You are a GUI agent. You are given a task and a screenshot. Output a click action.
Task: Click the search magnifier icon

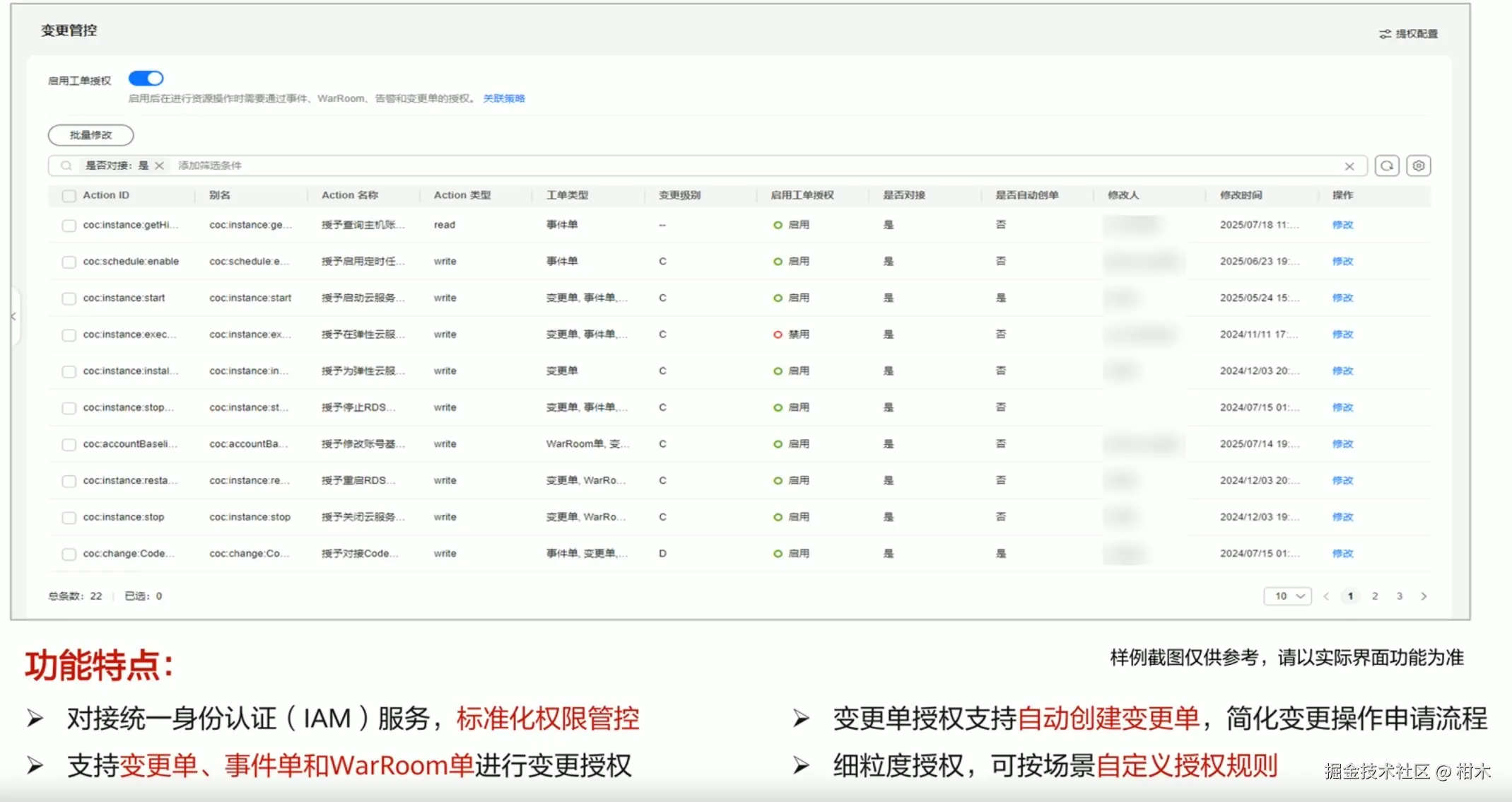[66, 165]
